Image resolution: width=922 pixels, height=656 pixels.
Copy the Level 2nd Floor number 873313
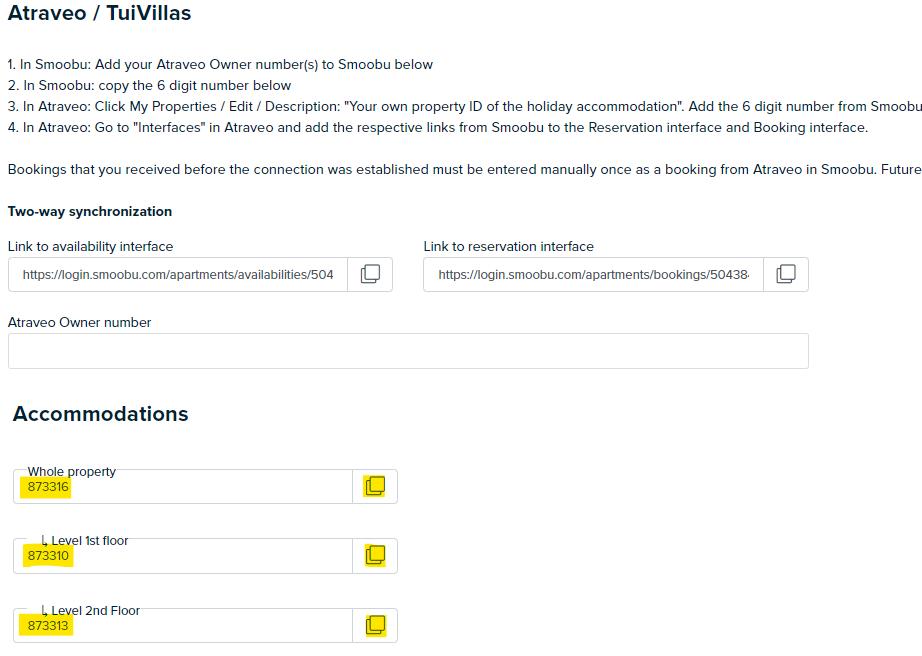375,625
